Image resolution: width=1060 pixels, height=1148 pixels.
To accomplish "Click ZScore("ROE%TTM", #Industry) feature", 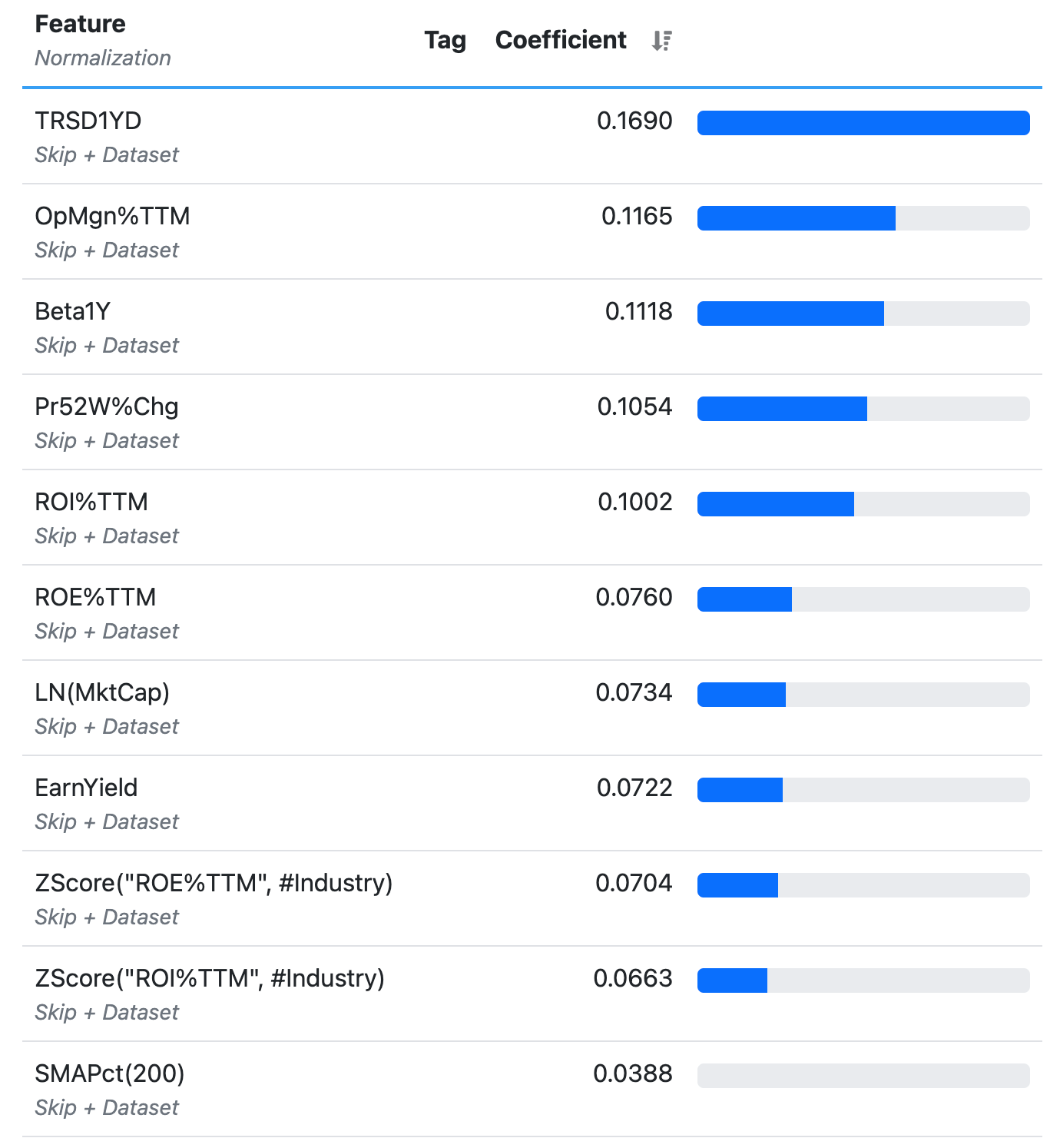I will click(x=214, y=884).
